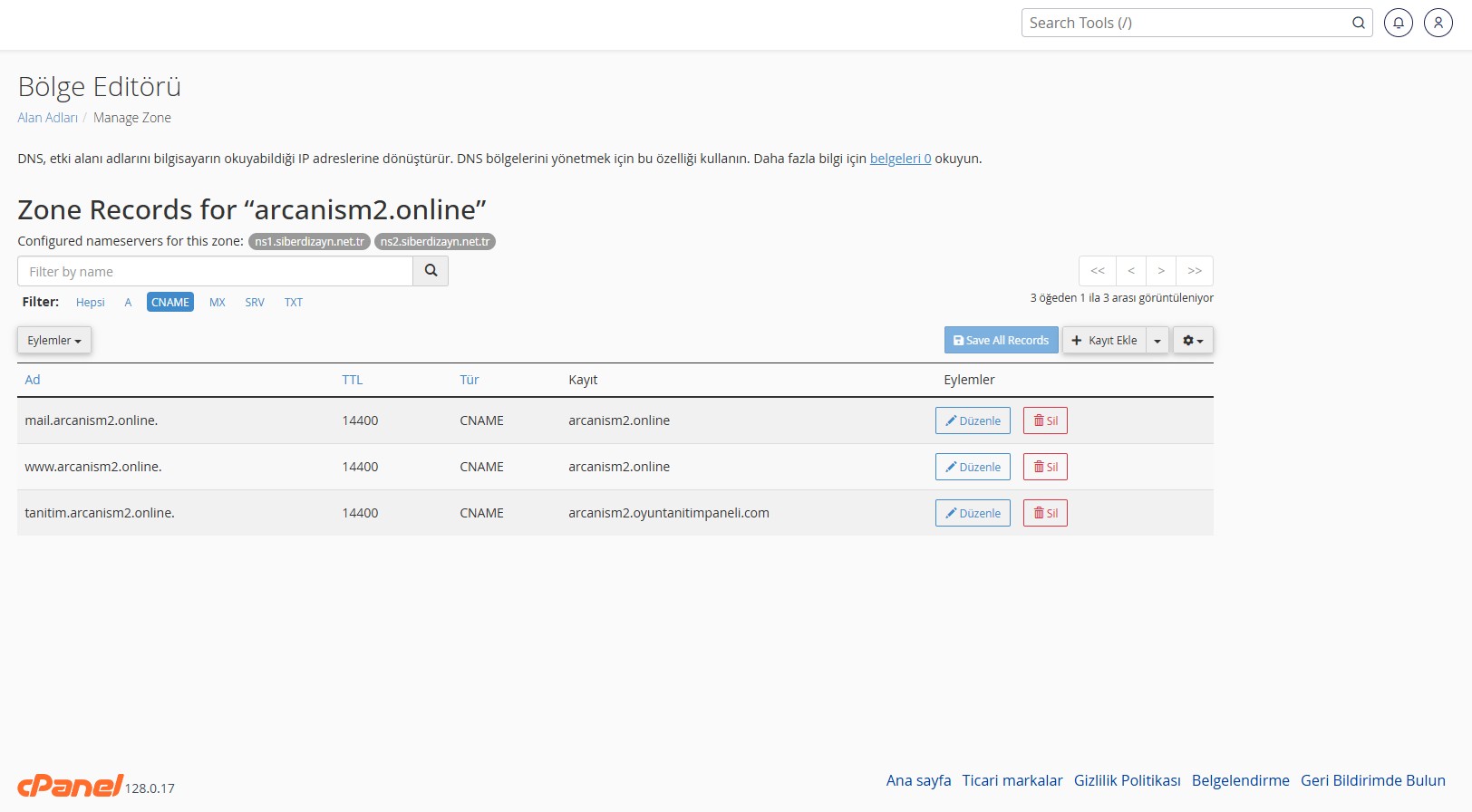Click the magnifier button beside Filter by name
The image size is (1472, 812).
[x=431, y=271]
